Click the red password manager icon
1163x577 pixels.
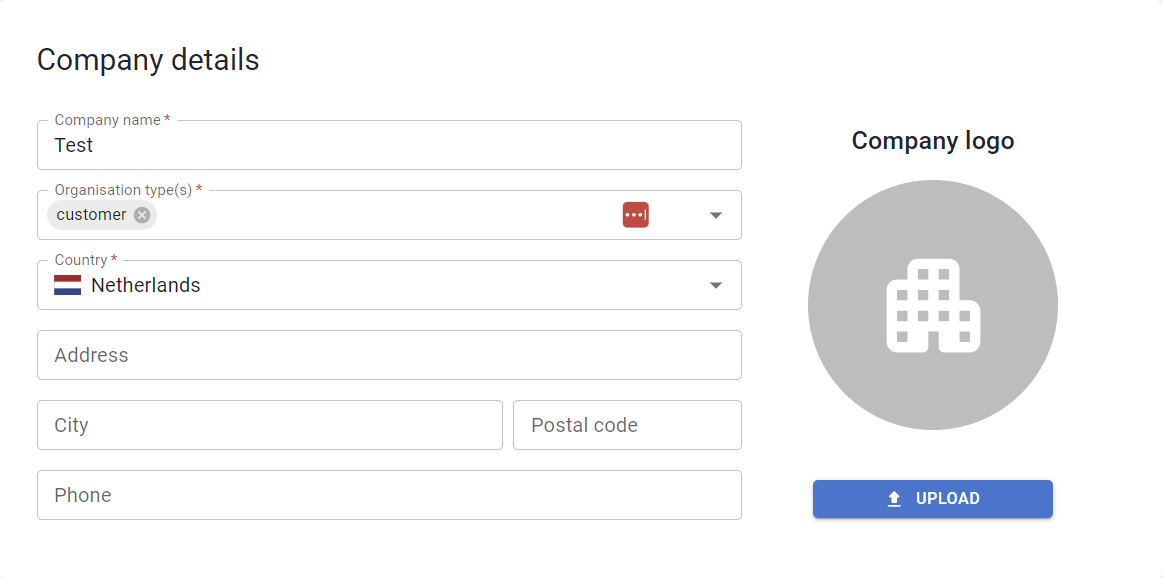636,215
